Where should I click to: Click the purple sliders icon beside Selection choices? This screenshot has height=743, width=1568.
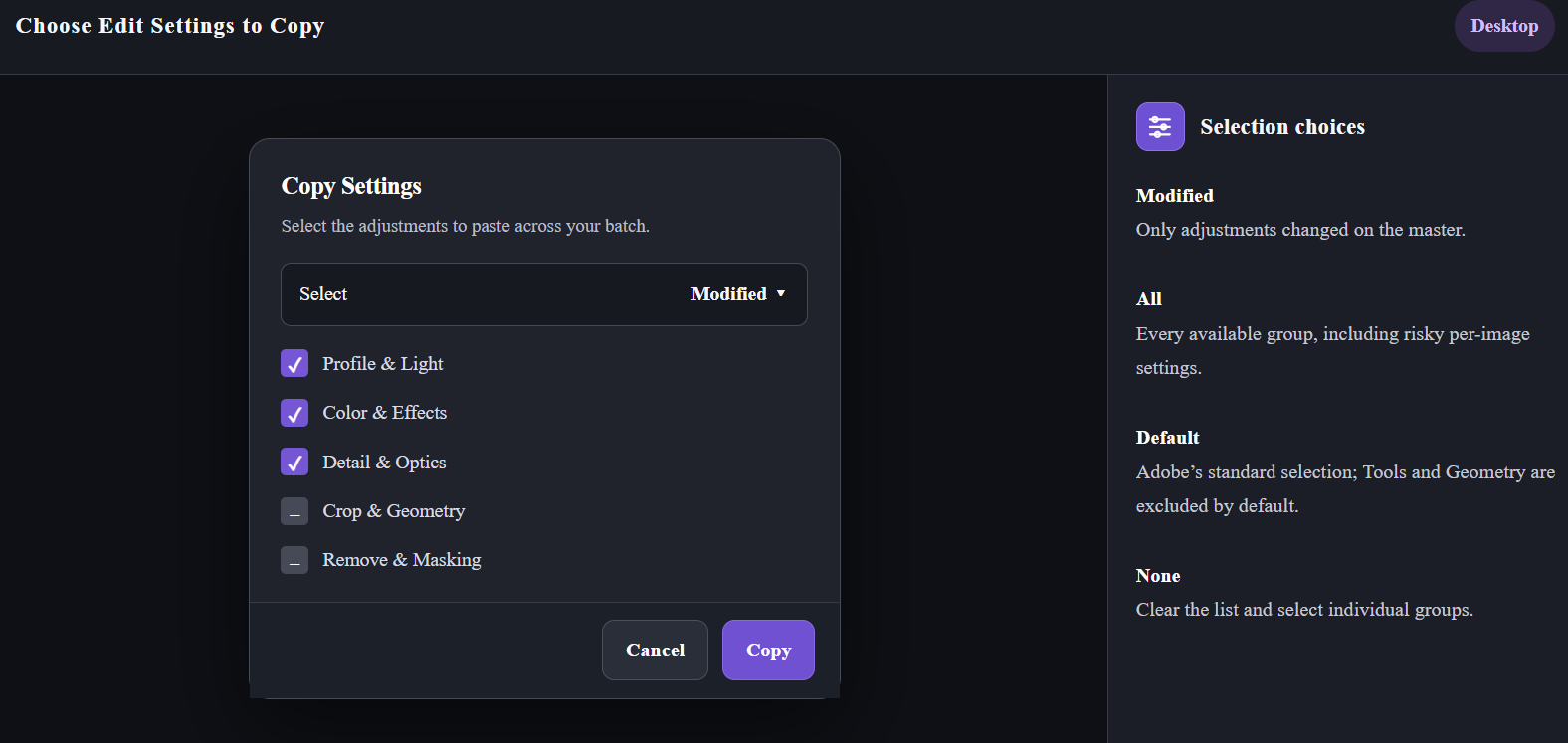(1160, 126)
